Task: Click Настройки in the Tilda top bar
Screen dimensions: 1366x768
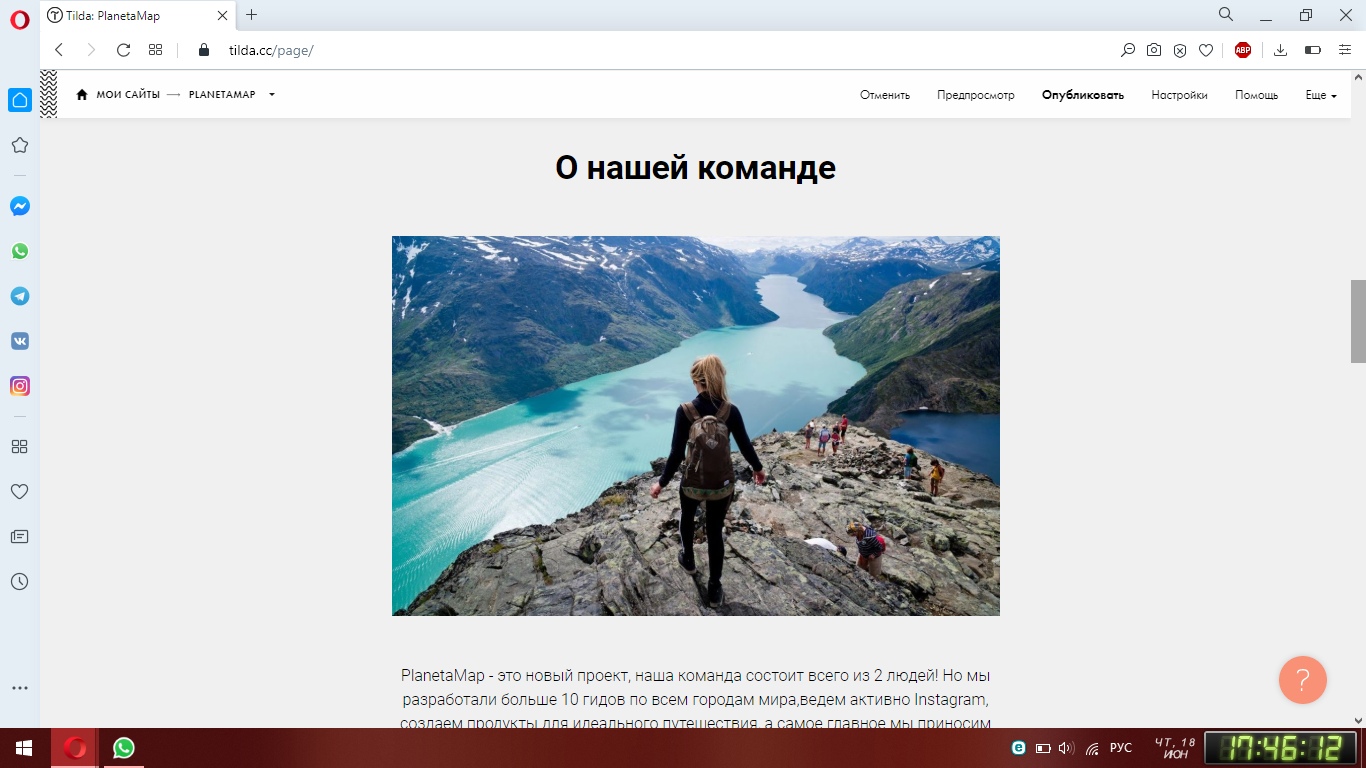Action: pos(1179,95)
